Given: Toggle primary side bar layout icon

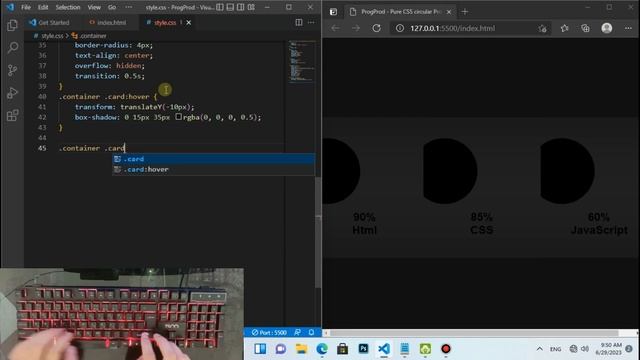Looking at the screenshot, I should 220,7.
